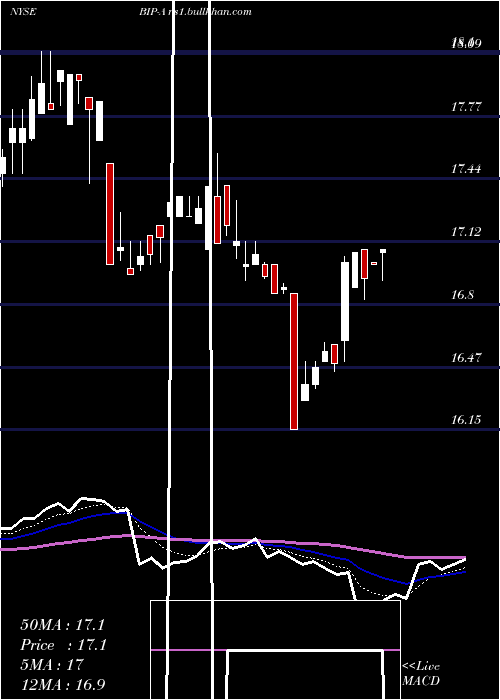The height and width of the screenshot is (700, 500).
Task: Click the 16.15 price axis label
Action: click(x=466, y=420)
